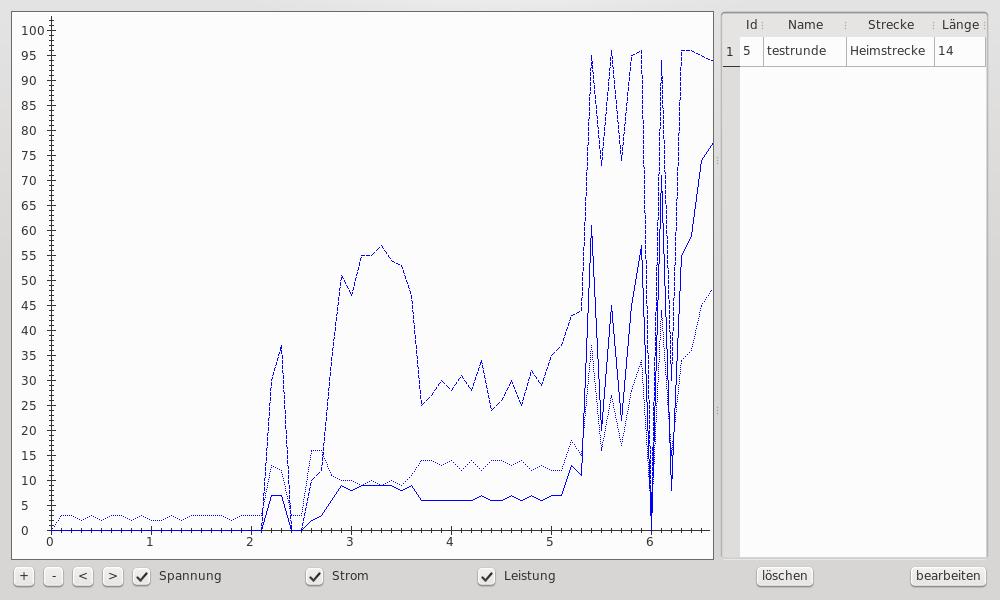Viewport: 1000px width, 600px height.
Task: Click the Id cell with value 5
Action: point(751,51)
